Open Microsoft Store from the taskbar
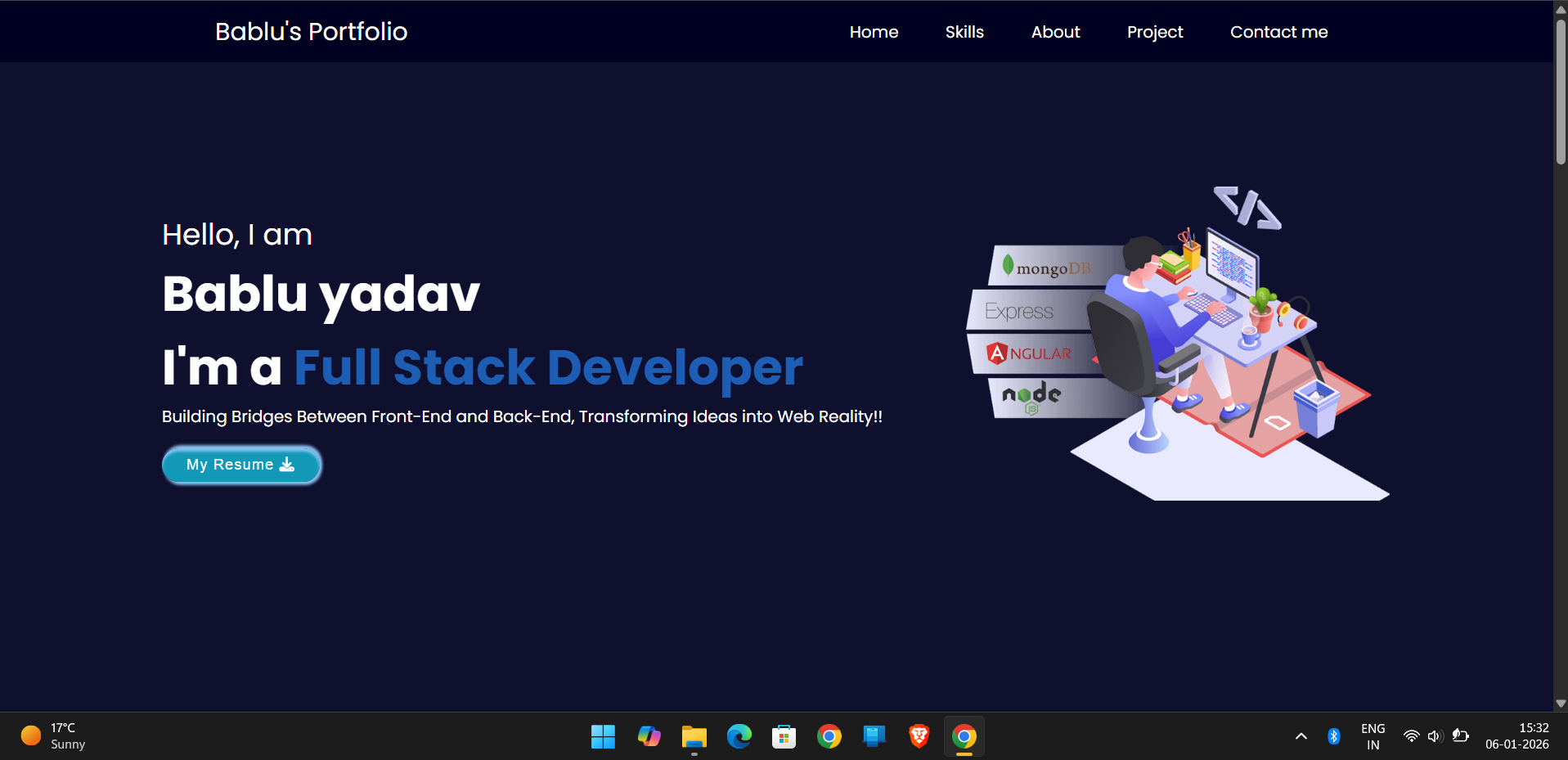1568x760 pixels. coord(784,737)
